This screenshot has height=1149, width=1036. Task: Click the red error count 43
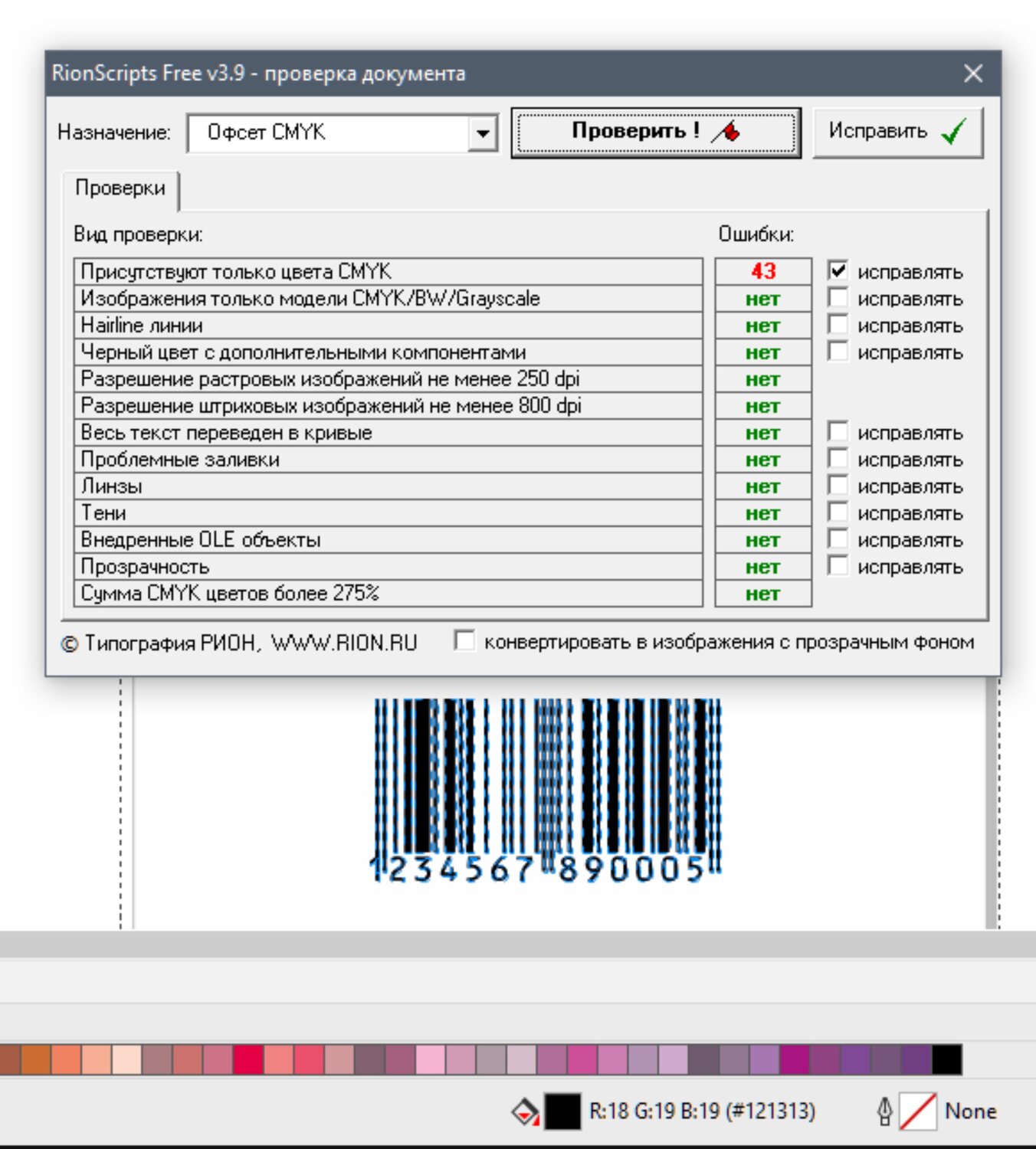pos(763,271)
